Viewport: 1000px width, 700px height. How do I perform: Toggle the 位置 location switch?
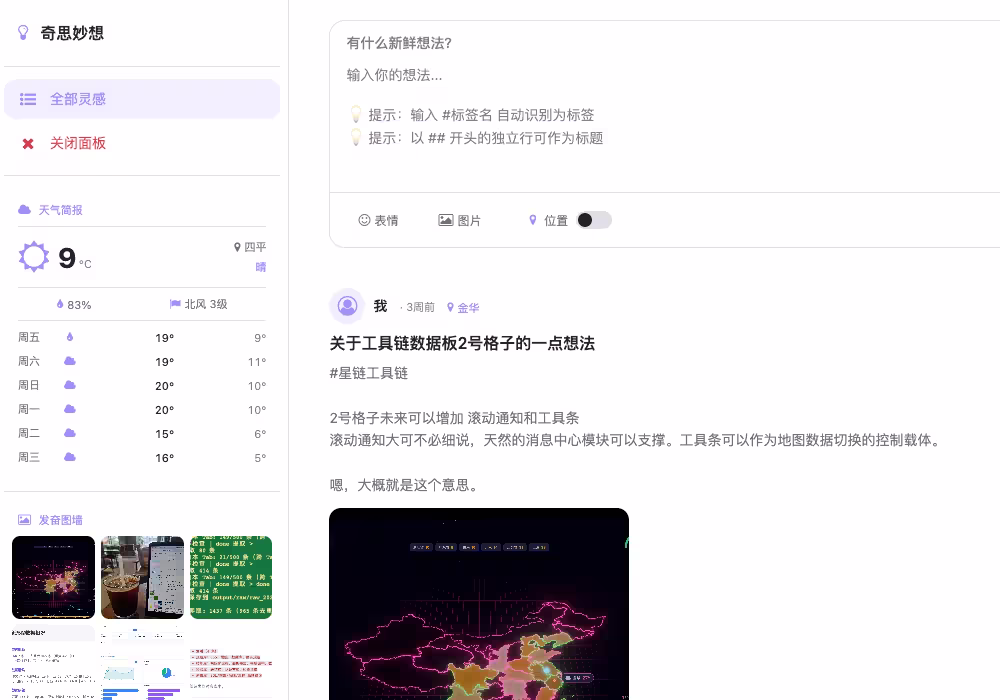[x=594, y=220]
